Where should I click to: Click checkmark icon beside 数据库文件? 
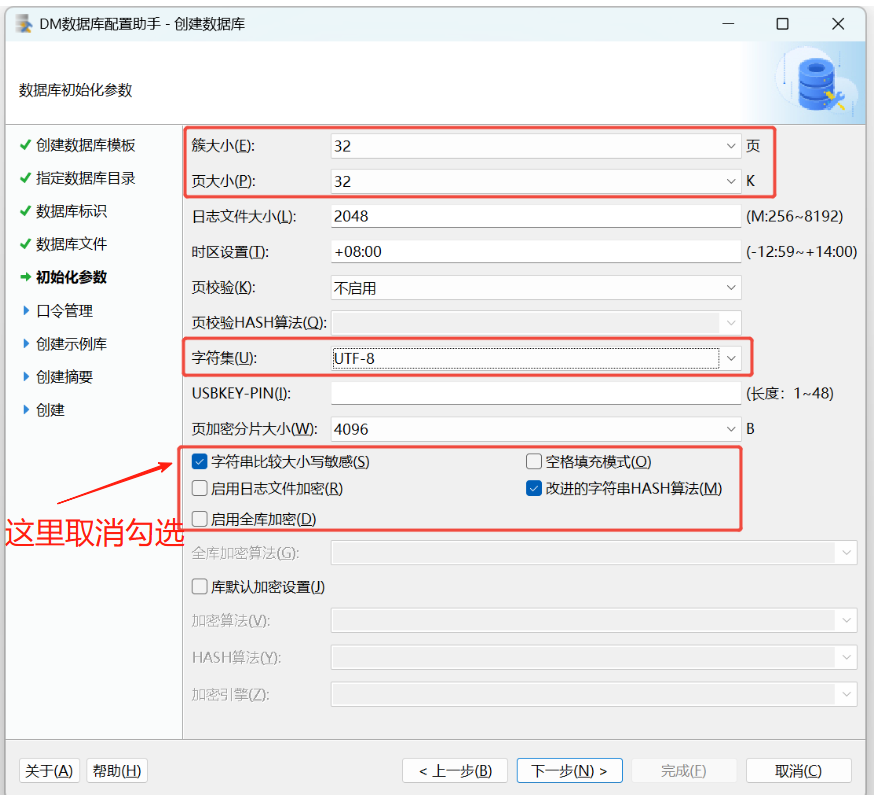click(25, 244)
